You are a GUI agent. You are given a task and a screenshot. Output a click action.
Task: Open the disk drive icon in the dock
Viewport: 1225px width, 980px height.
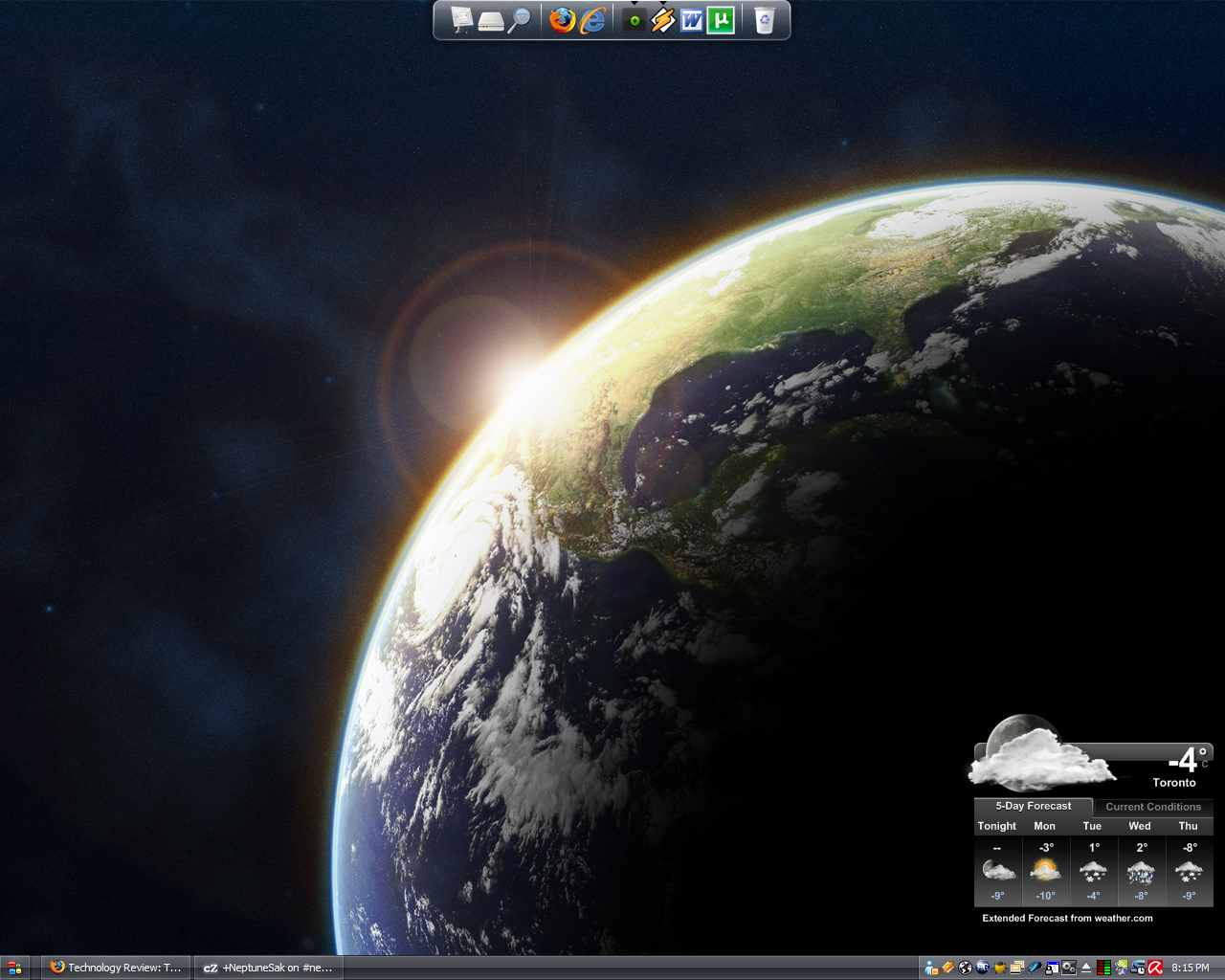tap(491, 21)
